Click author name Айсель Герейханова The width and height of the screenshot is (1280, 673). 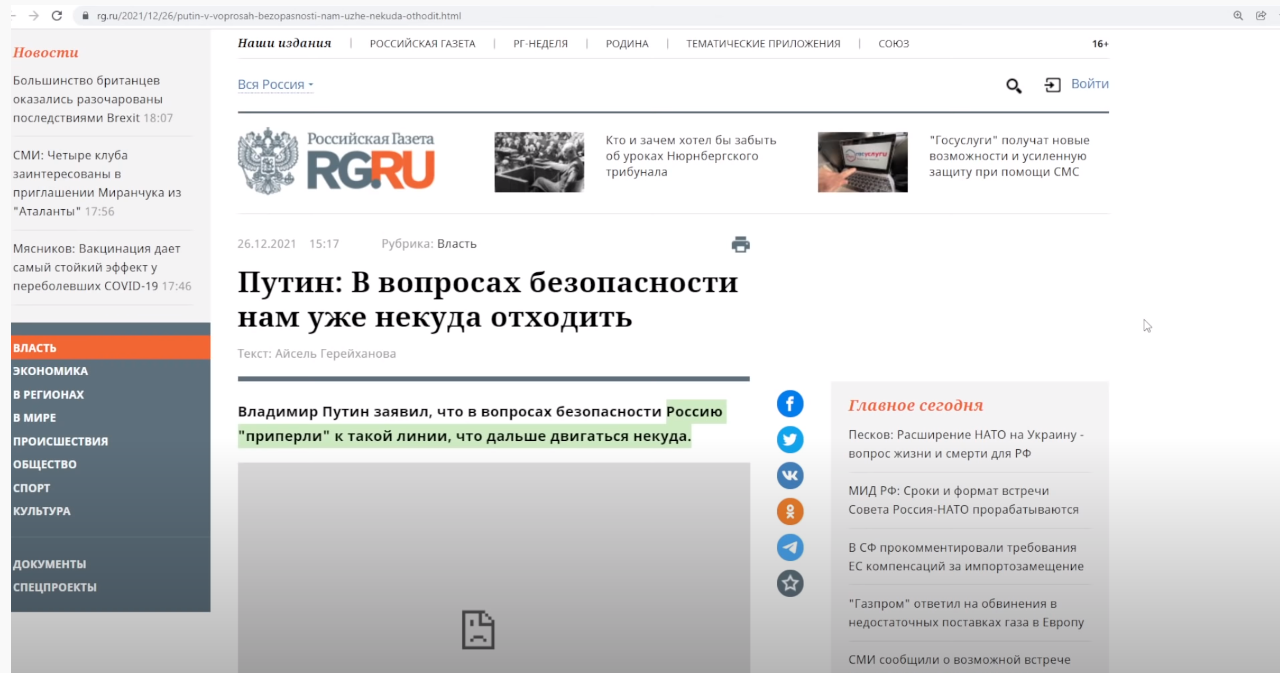click(x=335, y=354)
